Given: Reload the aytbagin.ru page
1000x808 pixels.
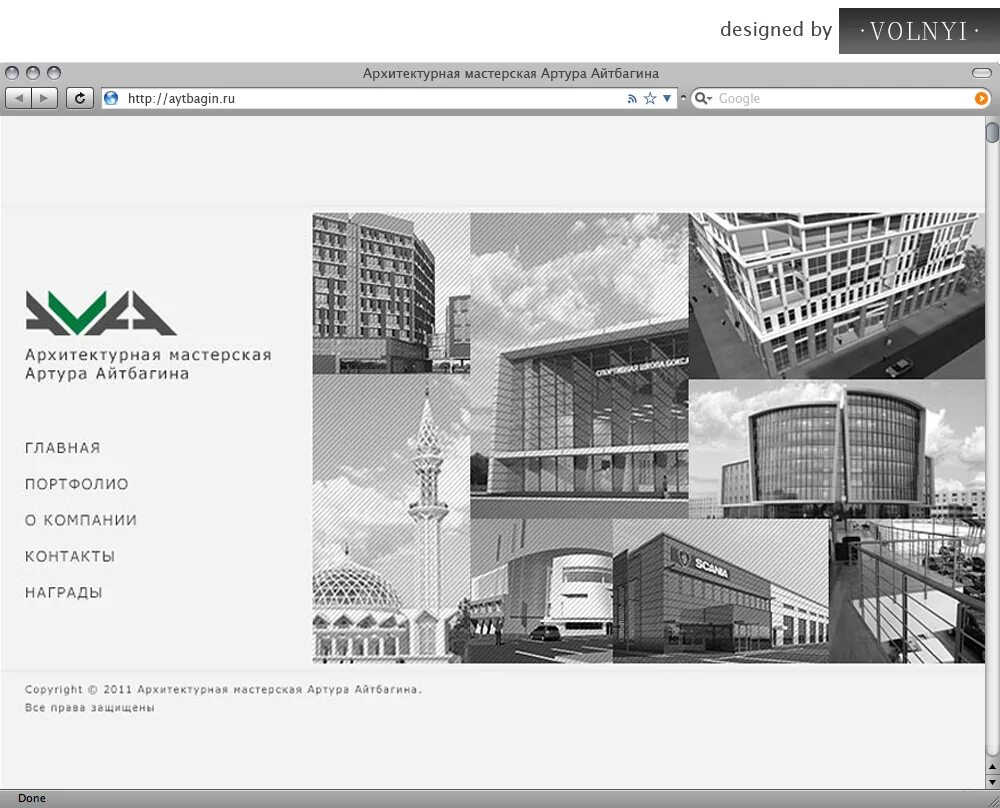Looking at the screenshot, I should (x=79, y=98).
